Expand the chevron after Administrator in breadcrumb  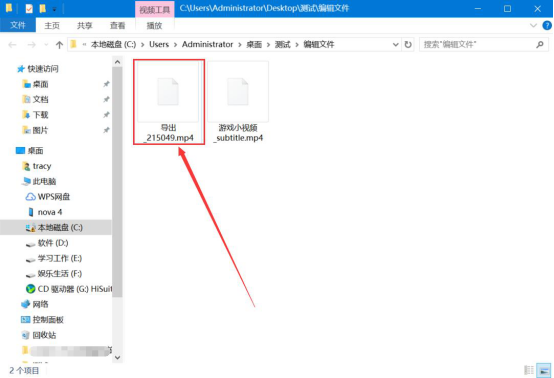[x=240, y=45]
